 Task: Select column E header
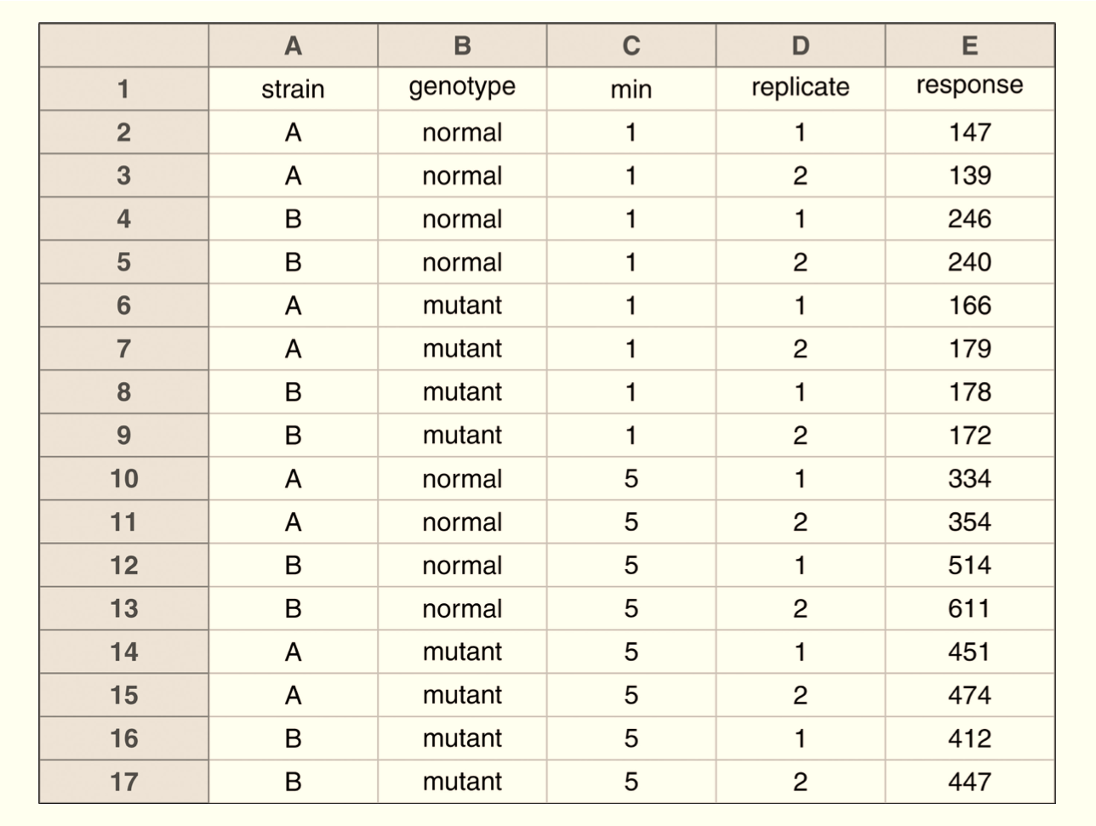pyautogui.click(x=969, y=45)
